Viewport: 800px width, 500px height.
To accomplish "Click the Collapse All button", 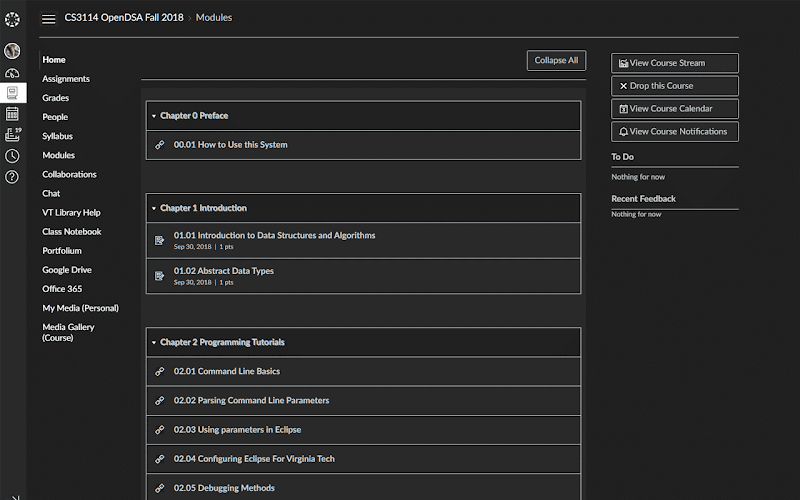I will coord(556,60).
